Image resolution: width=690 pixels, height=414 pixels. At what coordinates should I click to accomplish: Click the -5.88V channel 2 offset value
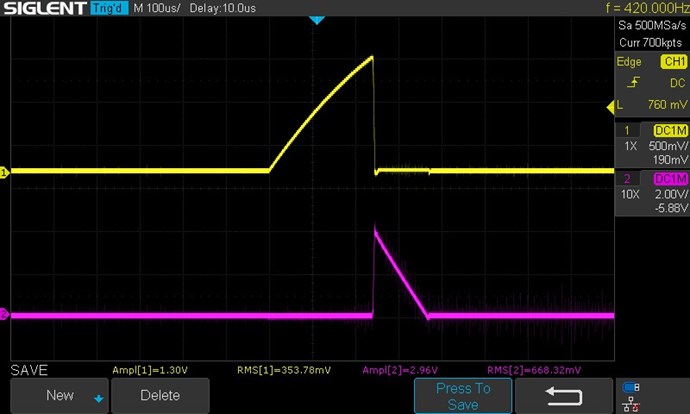pos(671,208)
